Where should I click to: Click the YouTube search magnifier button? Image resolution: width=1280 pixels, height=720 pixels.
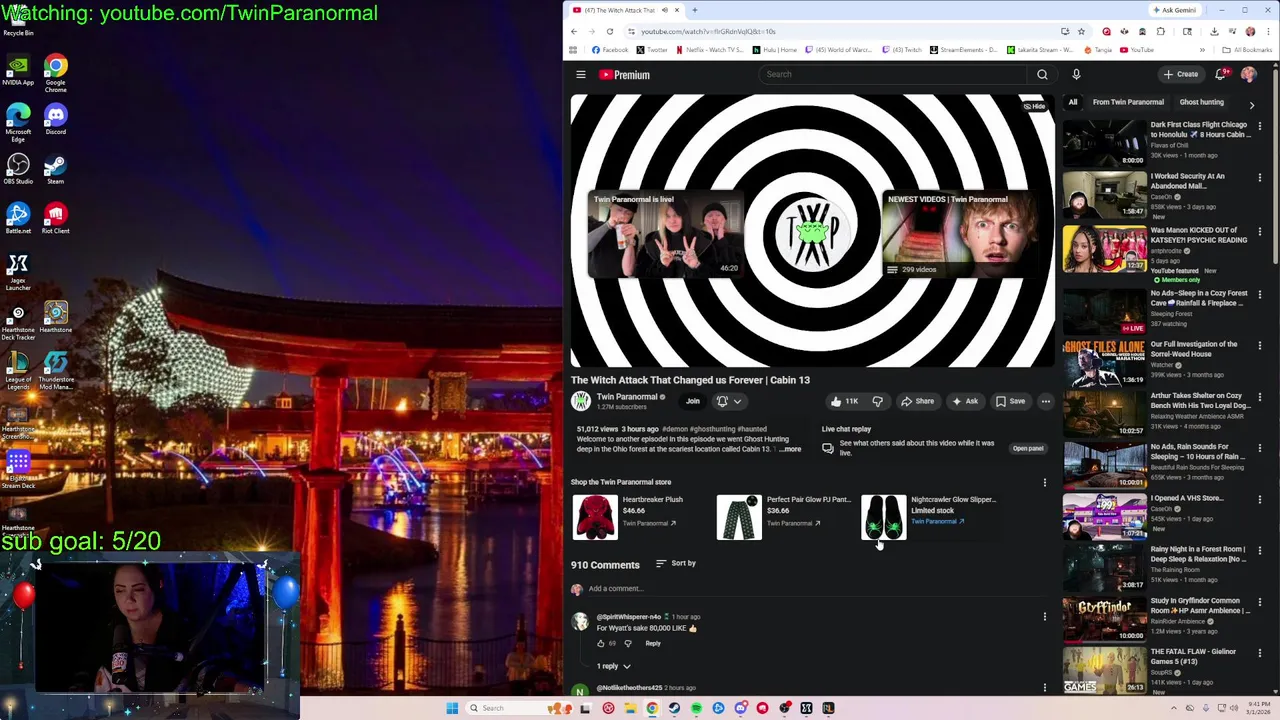1042,74
